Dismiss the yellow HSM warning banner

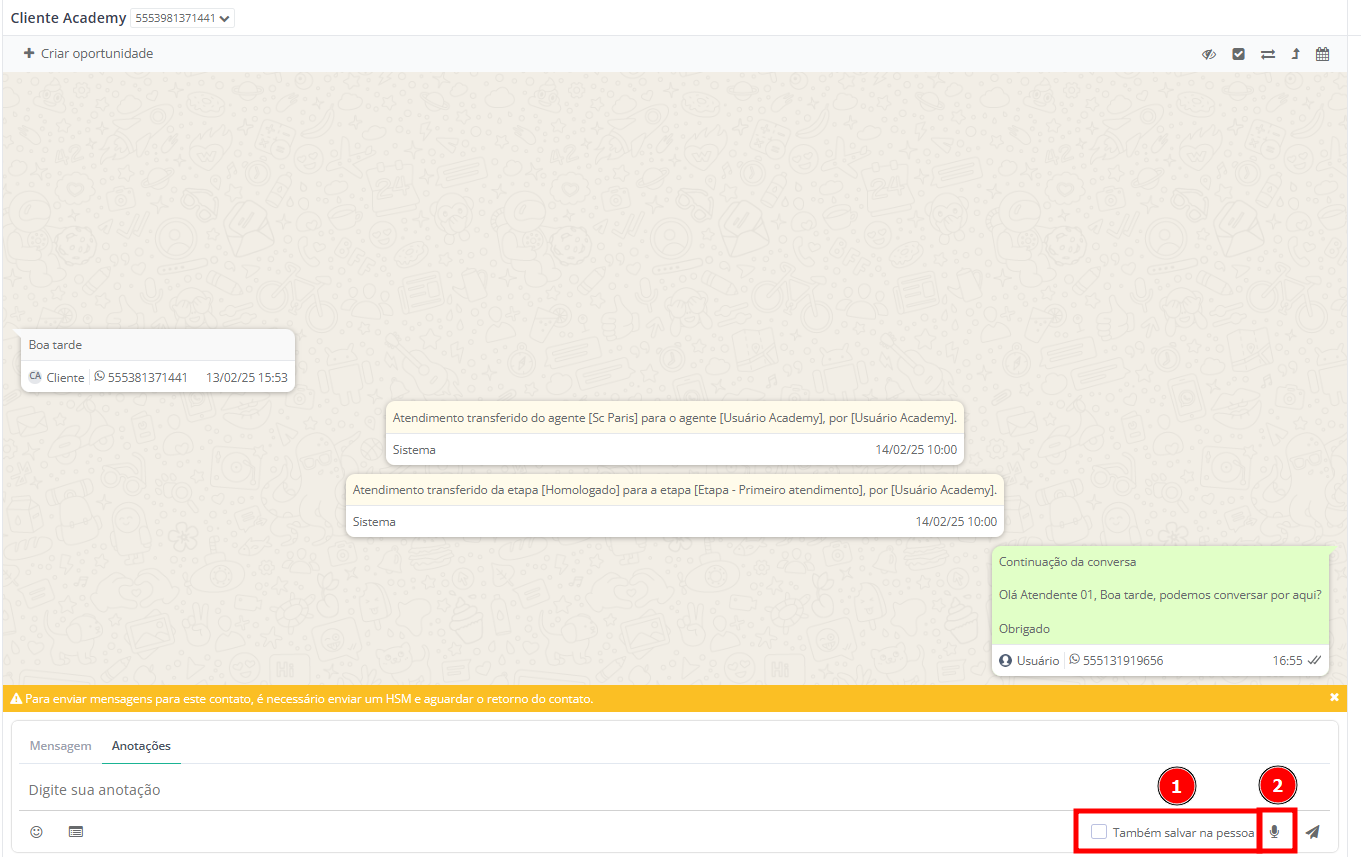click(x=1334, y=697)
